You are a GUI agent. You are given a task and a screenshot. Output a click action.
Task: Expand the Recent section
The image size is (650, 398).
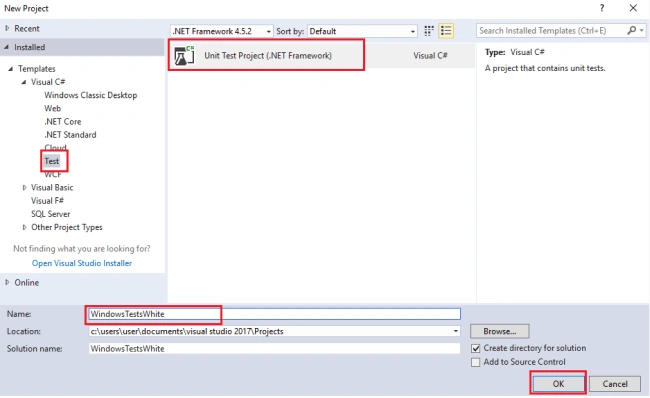point(7,28)
